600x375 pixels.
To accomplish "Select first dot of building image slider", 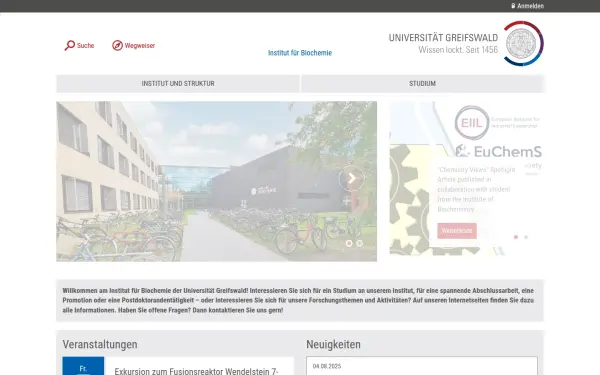I will (x=349, y=243).
